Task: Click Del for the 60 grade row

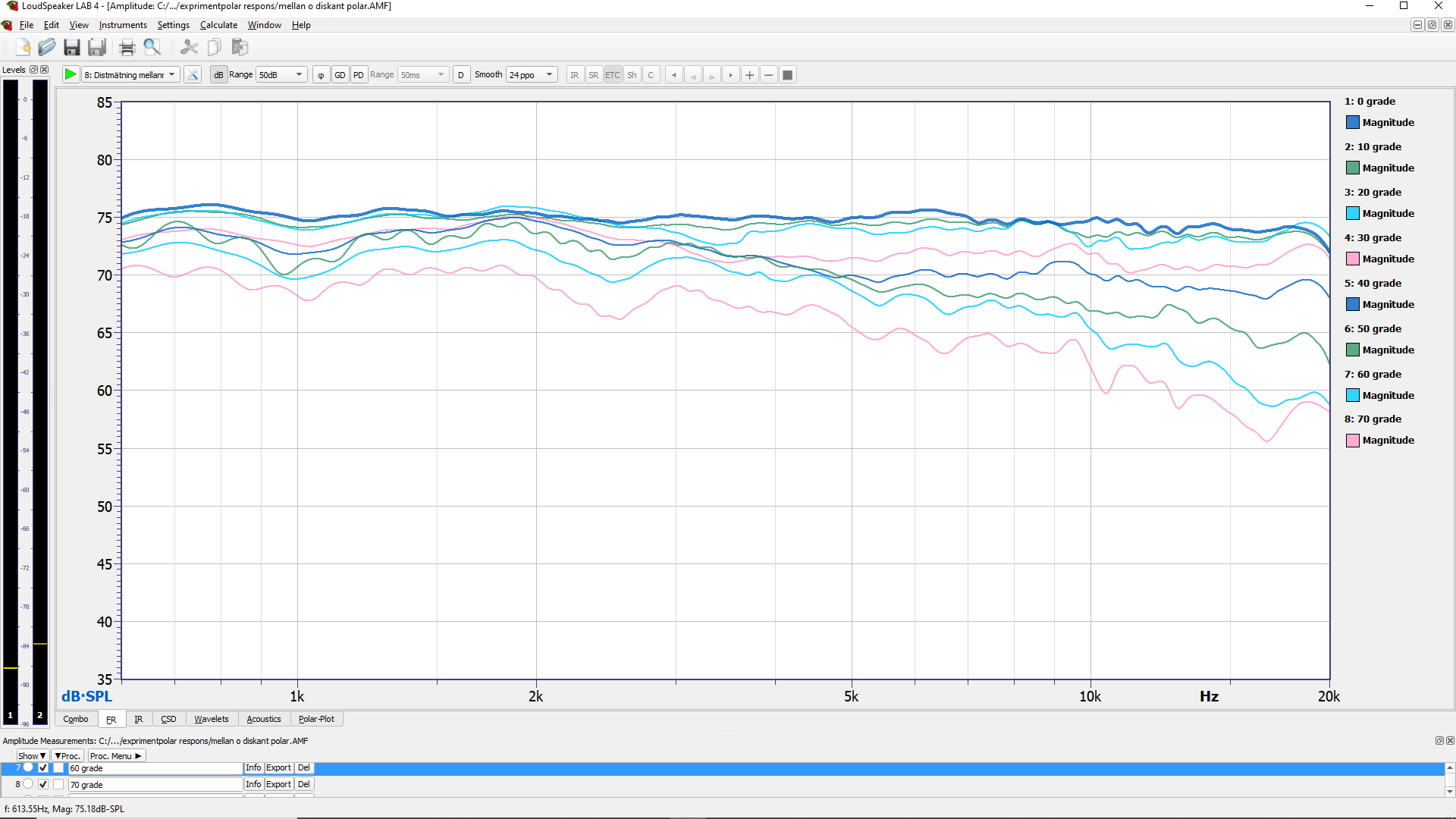Action: coord(304,767)
